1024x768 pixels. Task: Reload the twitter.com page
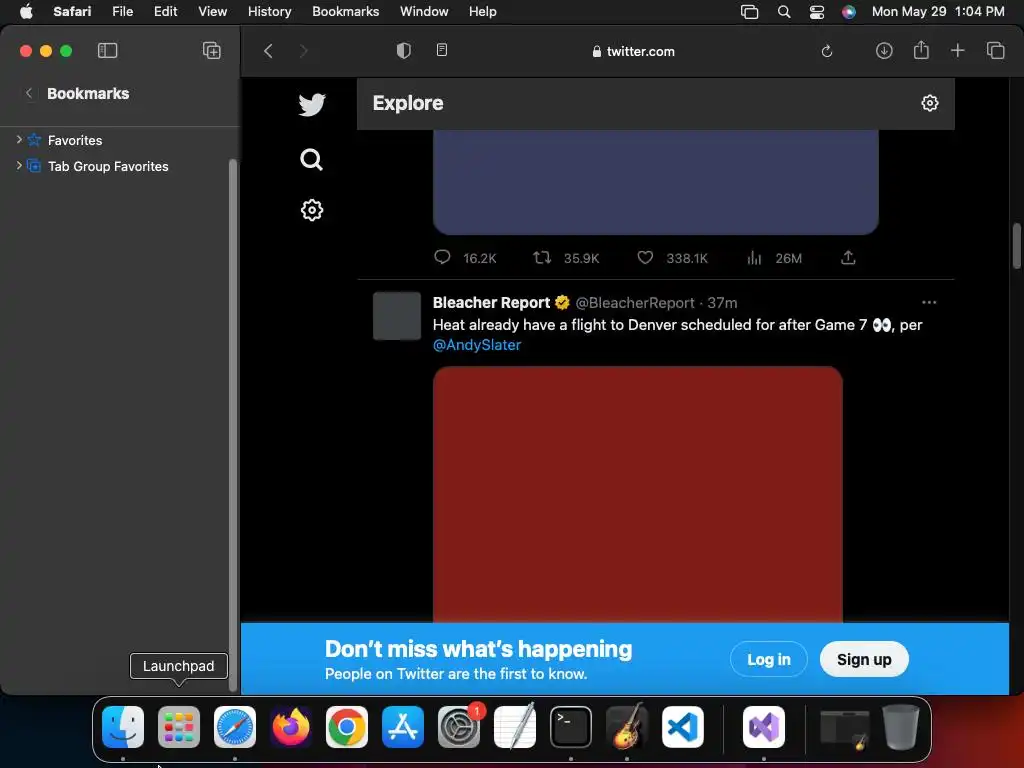[x=827, y=52]
